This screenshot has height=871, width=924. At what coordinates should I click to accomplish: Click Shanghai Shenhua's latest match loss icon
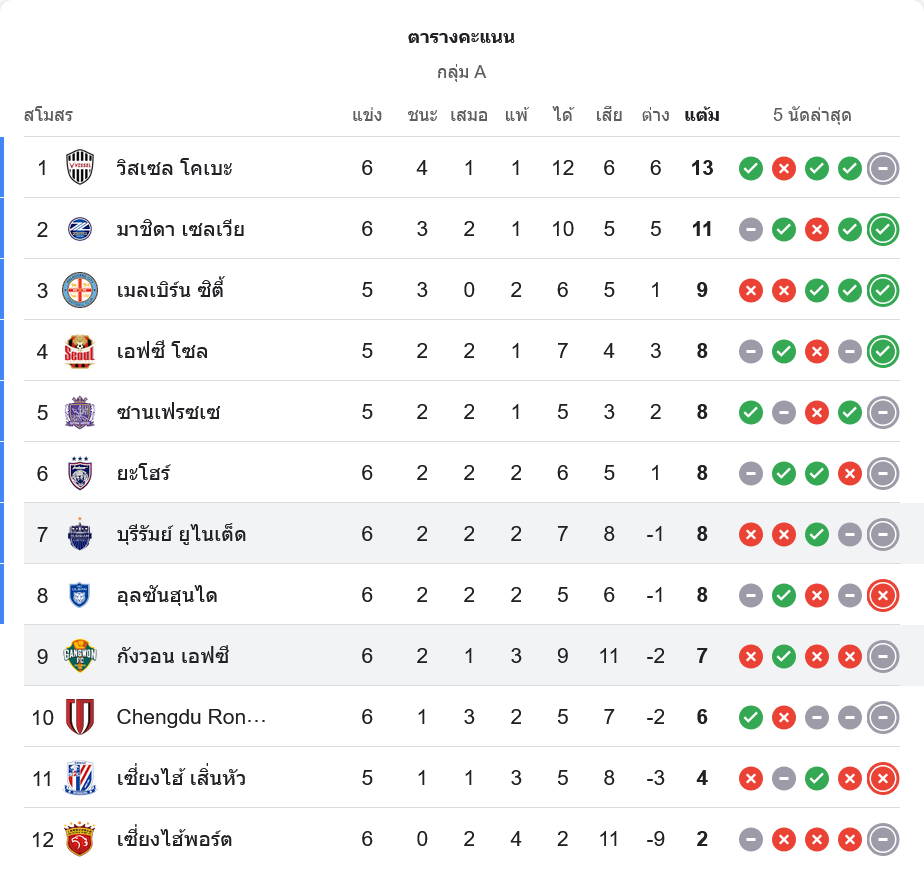[883, 778]
